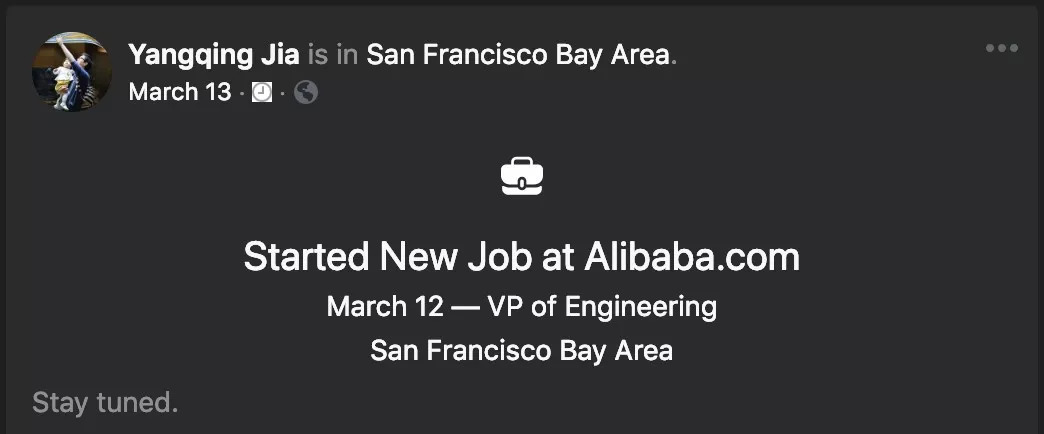Click the dash between date and title
The width and height of the screenshot is (1044, 434).
(x=465, y=306)
